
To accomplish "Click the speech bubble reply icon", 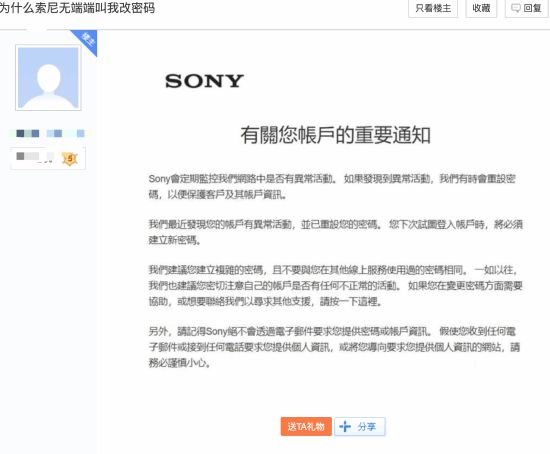I will coord(516,8).
